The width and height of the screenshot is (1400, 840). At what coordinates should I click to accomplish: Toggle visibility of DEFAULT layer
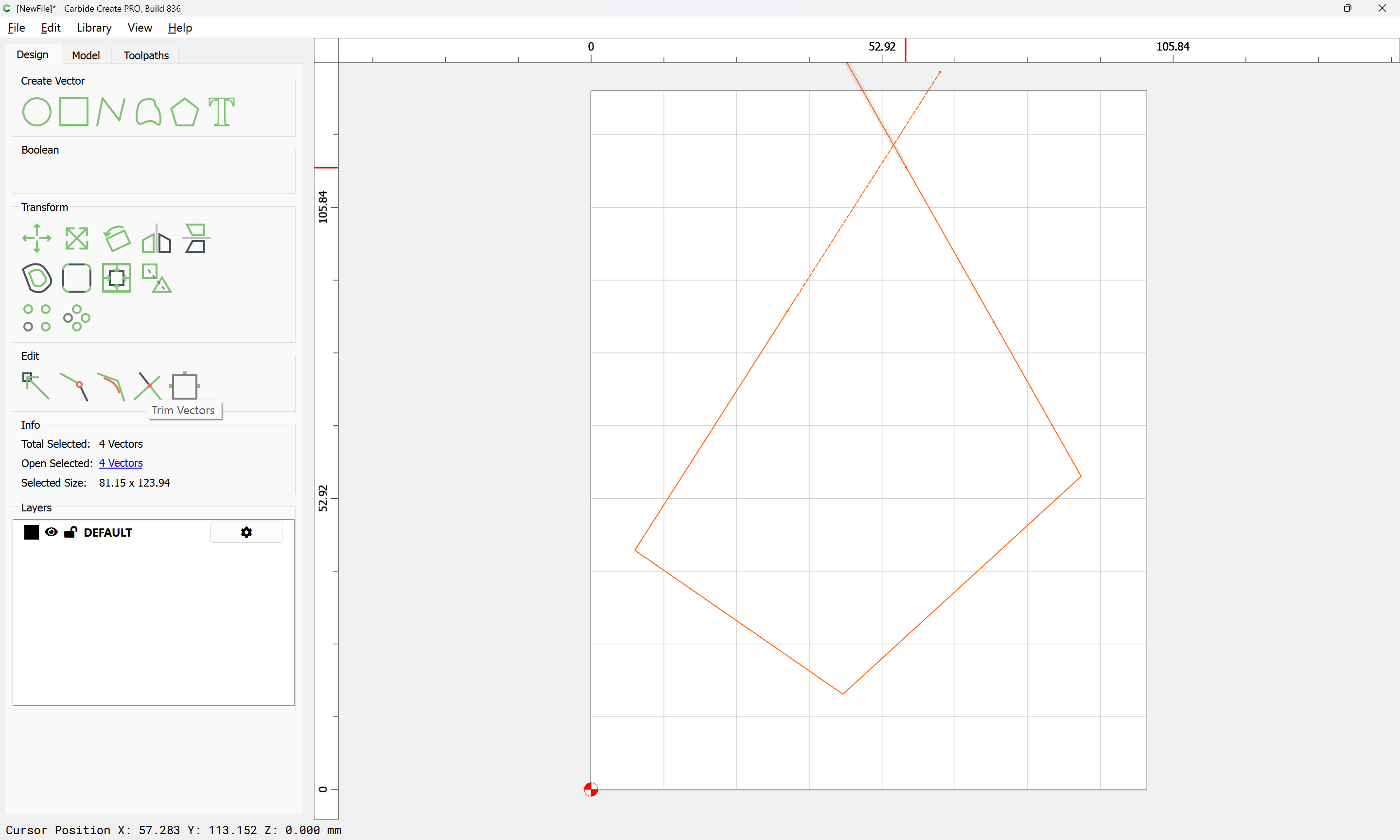[51, 532]
